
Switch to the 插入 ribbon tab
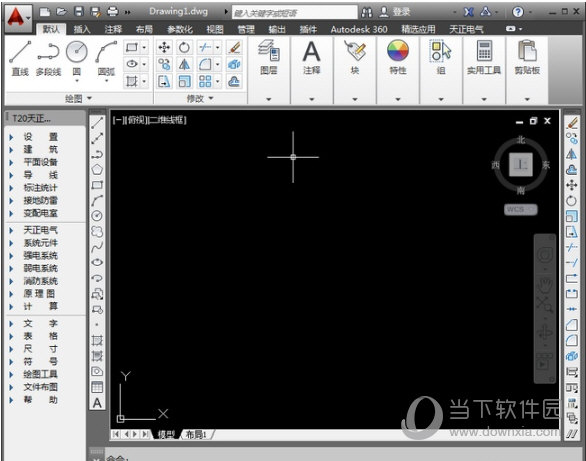(81, 29)
